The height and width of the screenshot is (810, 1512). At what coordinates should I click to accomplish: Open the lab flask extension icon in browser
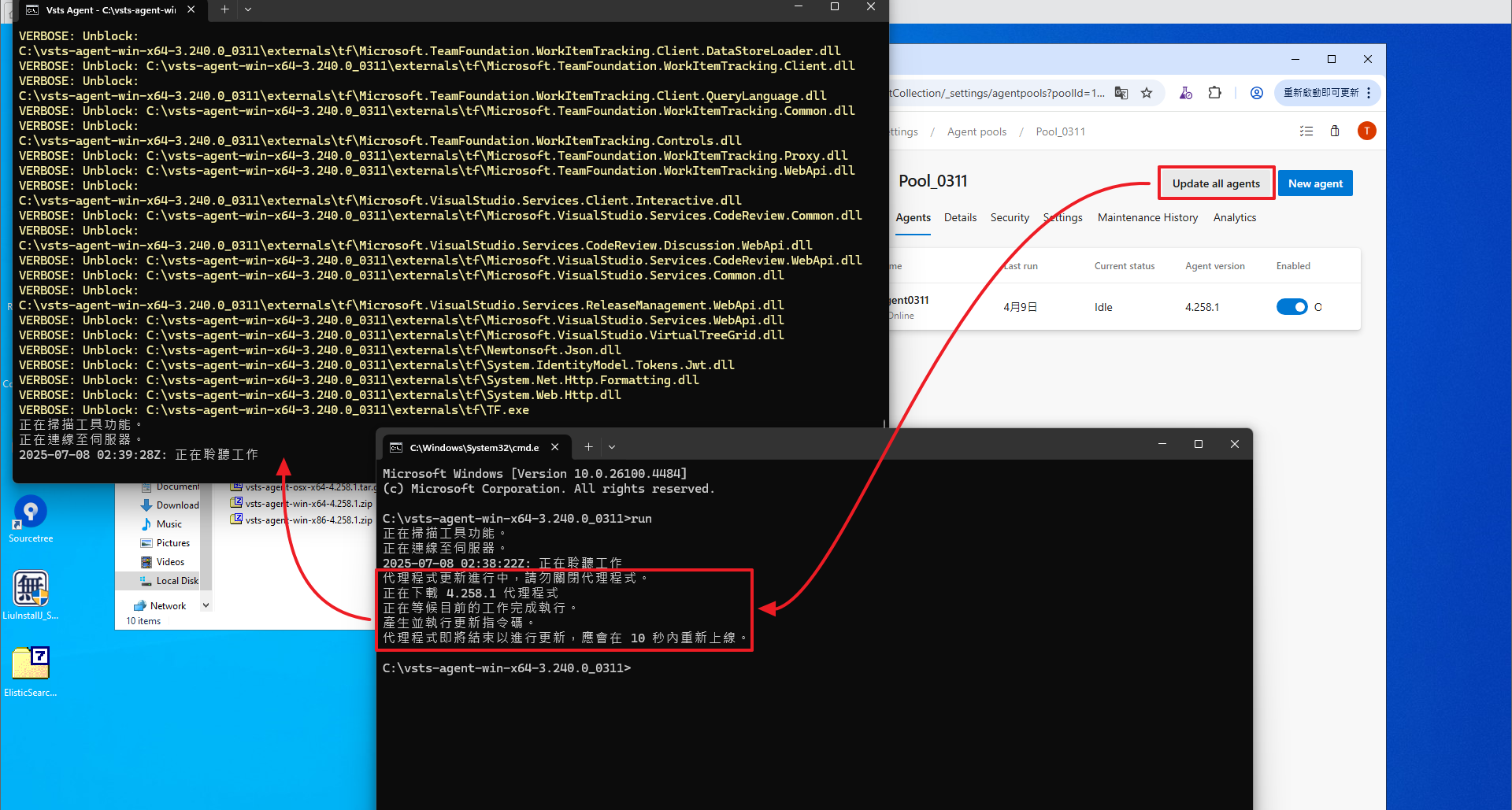[x=1186, y=93]
